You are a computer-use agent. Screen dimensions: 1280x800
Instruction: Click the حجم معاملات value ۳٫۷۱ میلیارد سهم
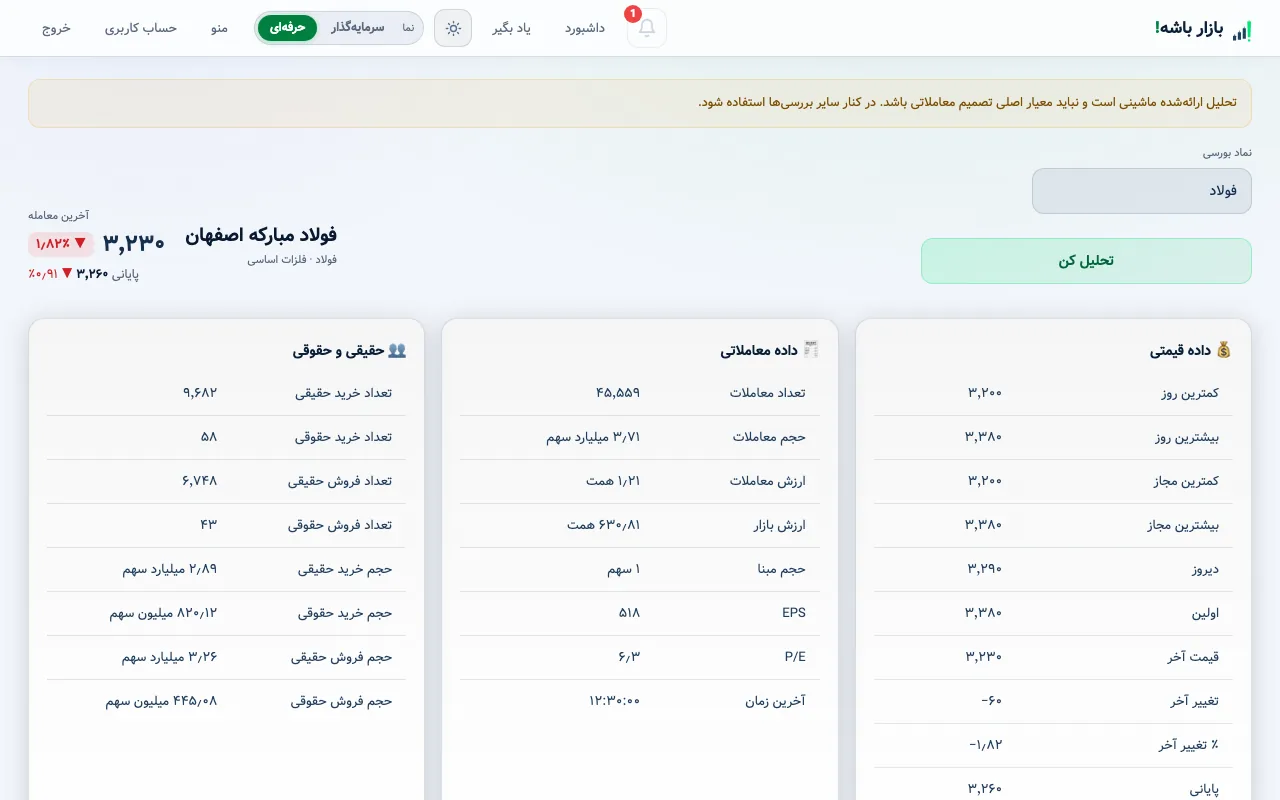click(594, 437)
